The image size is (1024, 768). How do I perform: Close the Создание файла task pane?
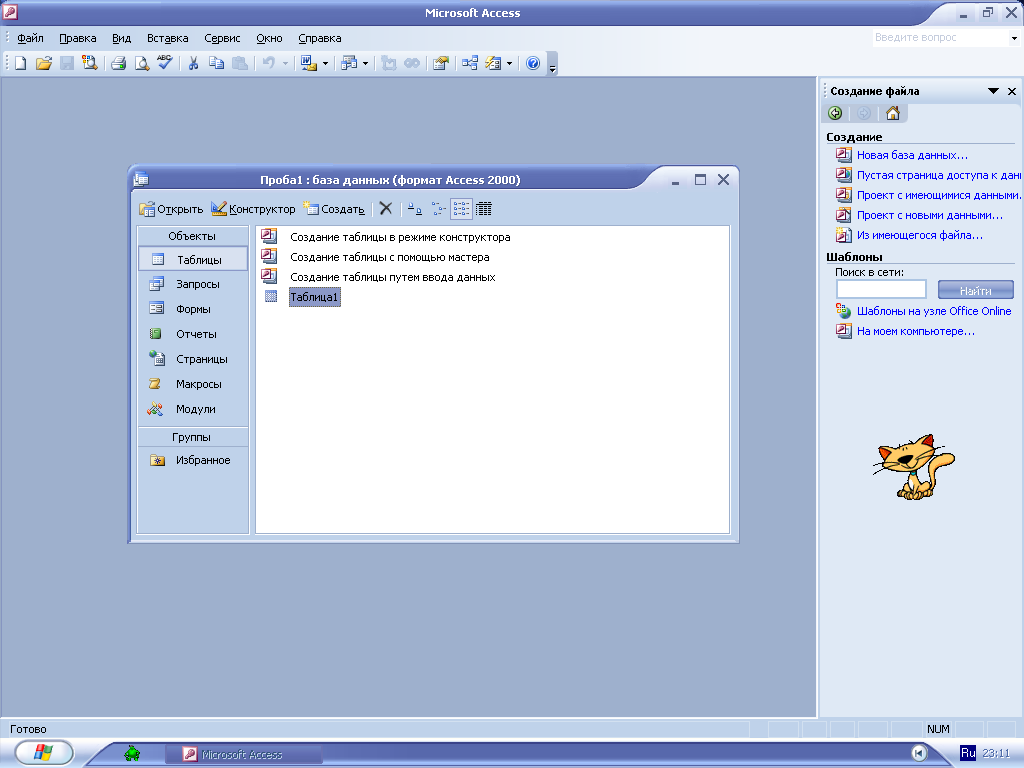(1012, 91)
